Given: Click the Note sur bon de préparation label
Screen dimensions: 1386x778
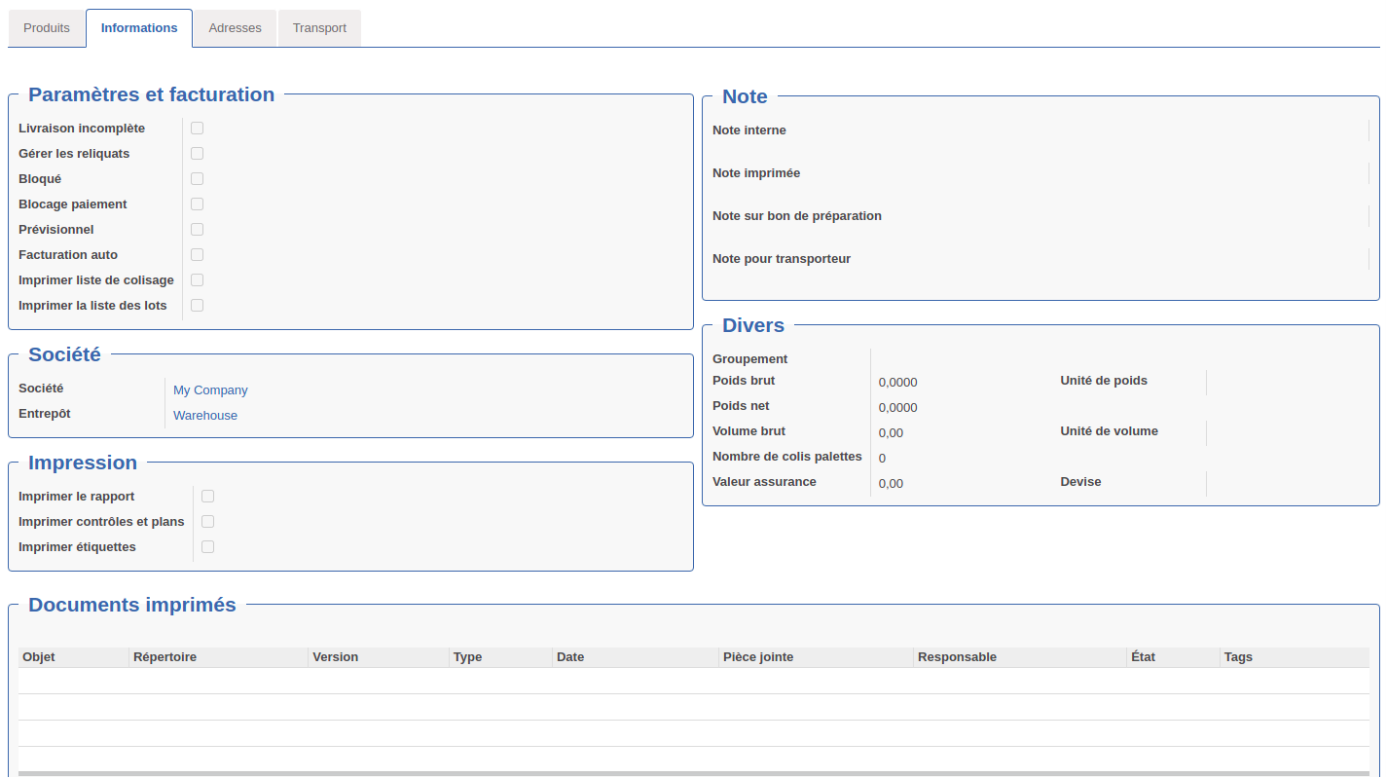Looking at the screenshot, I should coord(797,216).
